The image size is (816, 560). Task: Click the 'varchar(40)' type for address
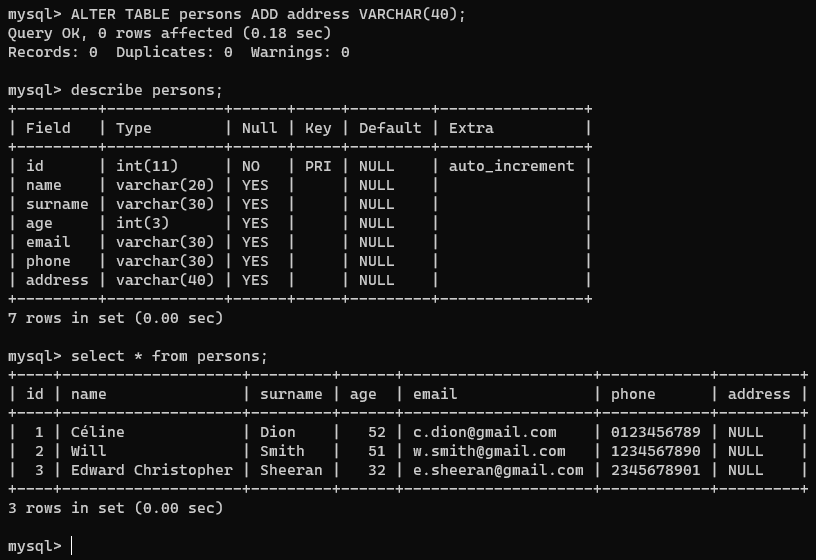[165, 280]
